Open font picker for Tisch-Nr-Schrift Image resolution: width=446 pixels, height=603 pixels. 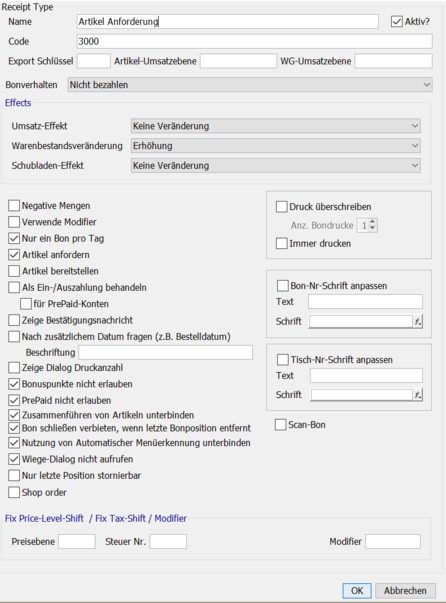[418, 395]
